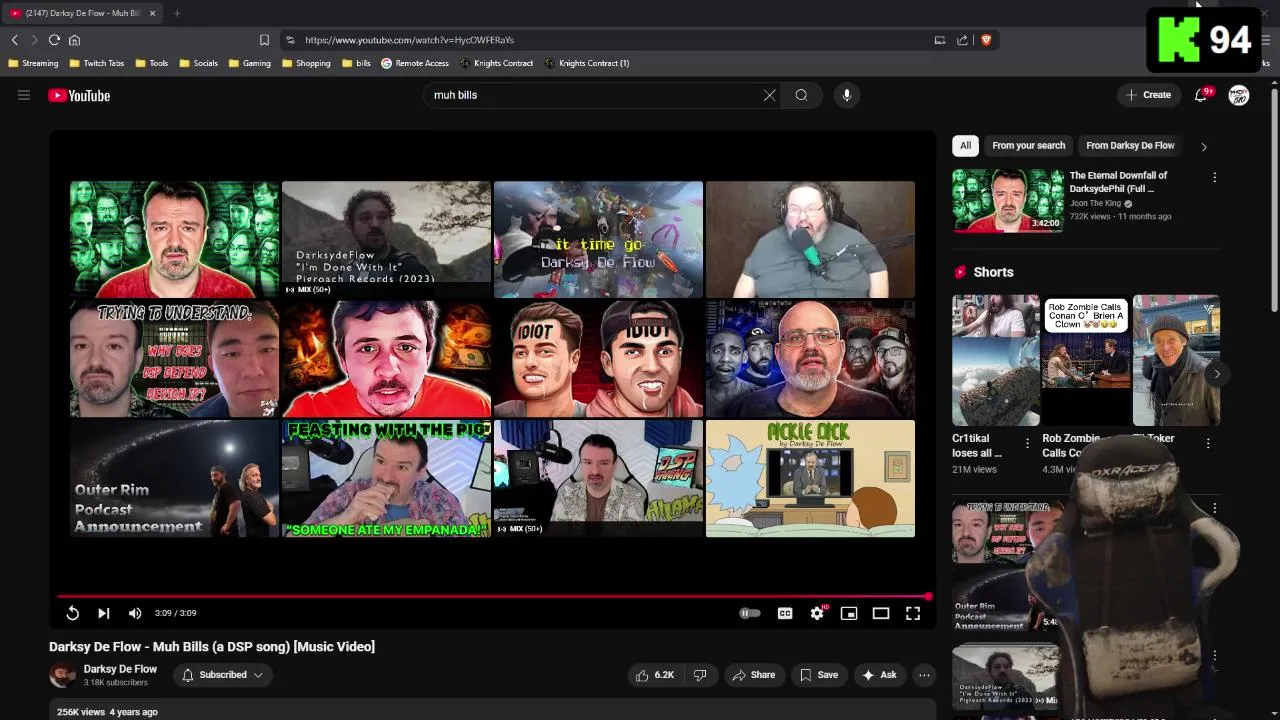Viewport: 1280px width, 720px height.
Task: Mute the player volume
Action: 135,613
